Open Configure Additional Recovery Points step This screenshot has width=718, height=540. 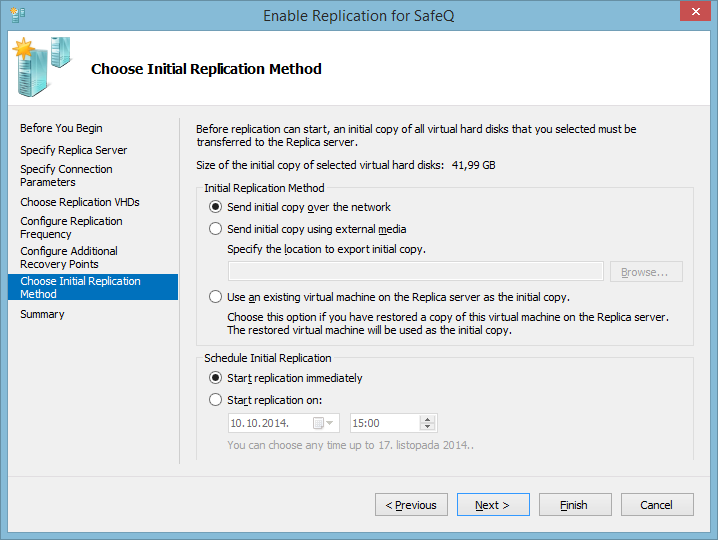[69, 257]
